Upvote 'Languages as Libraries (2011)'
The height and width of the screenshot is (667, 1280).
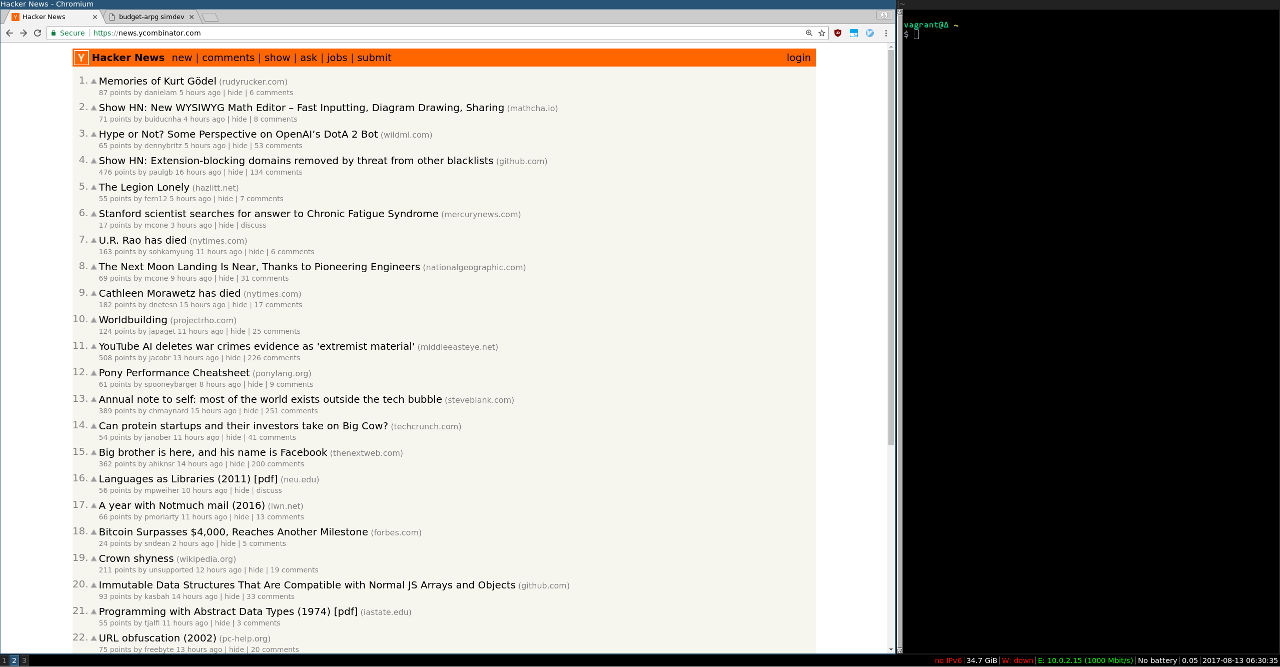94,479
